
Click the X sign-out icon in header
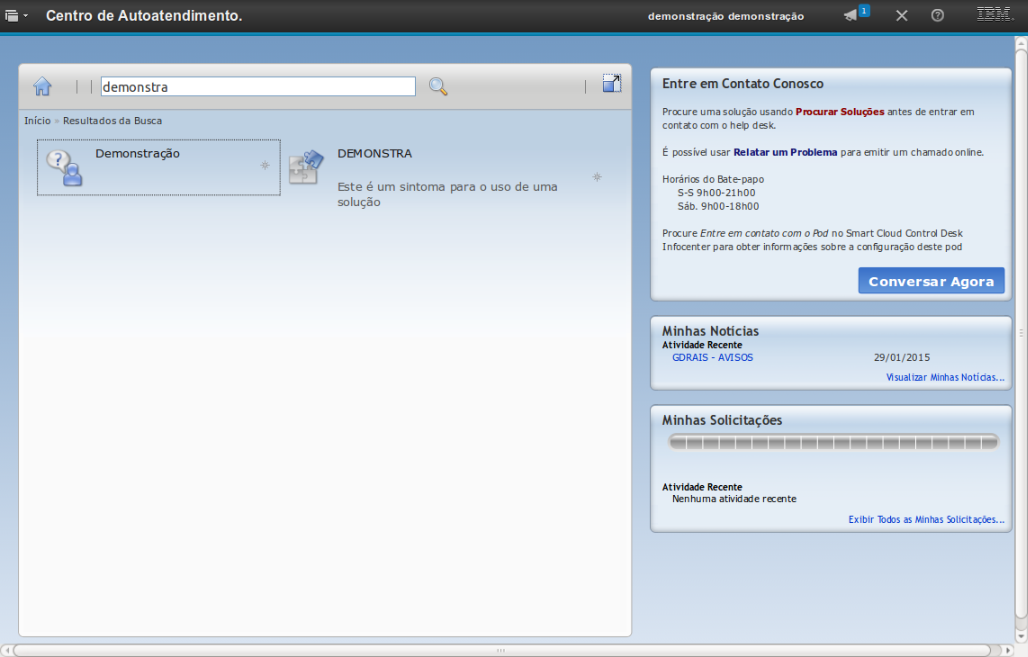point(901,16)
